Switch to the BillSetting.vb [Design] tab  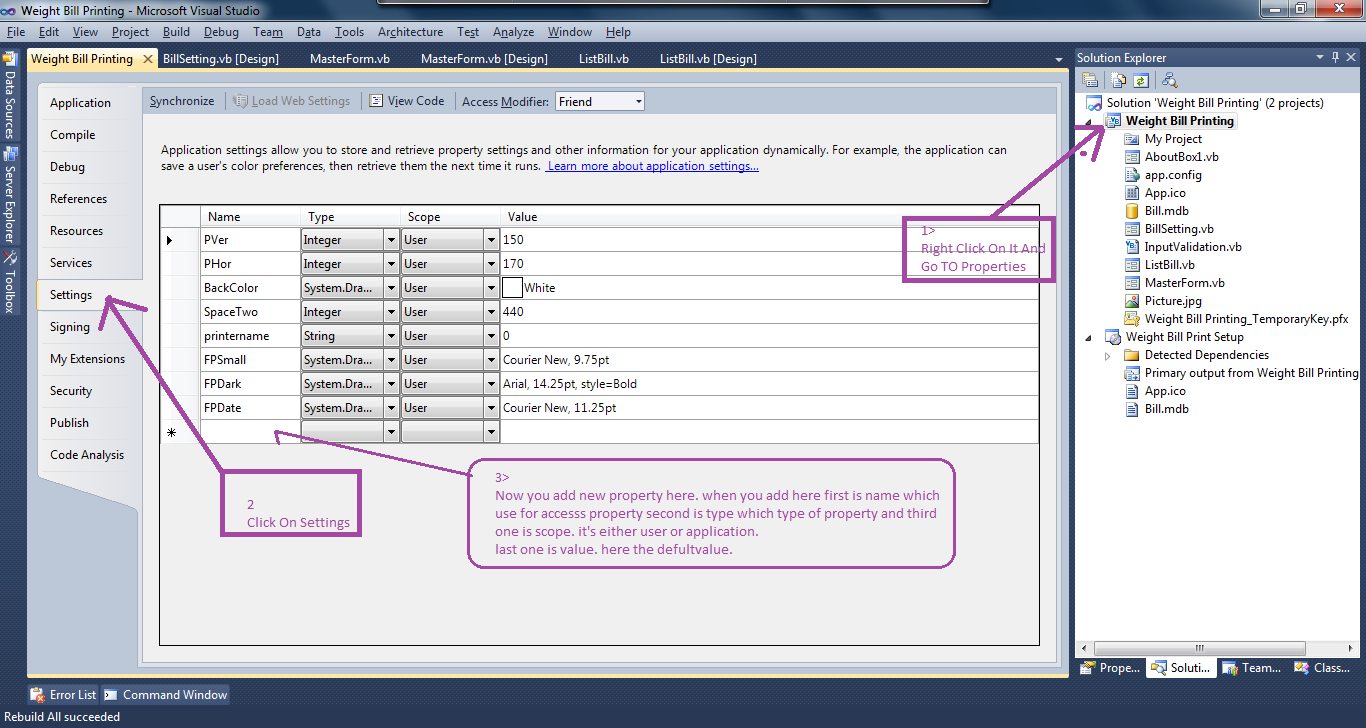tap(220, 58)
